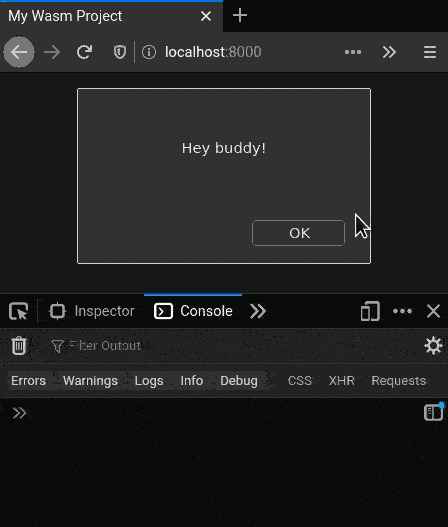This screenshot has width=448, height=527.
Task: Toggle the Warnings filter
Action: point(90,381)
